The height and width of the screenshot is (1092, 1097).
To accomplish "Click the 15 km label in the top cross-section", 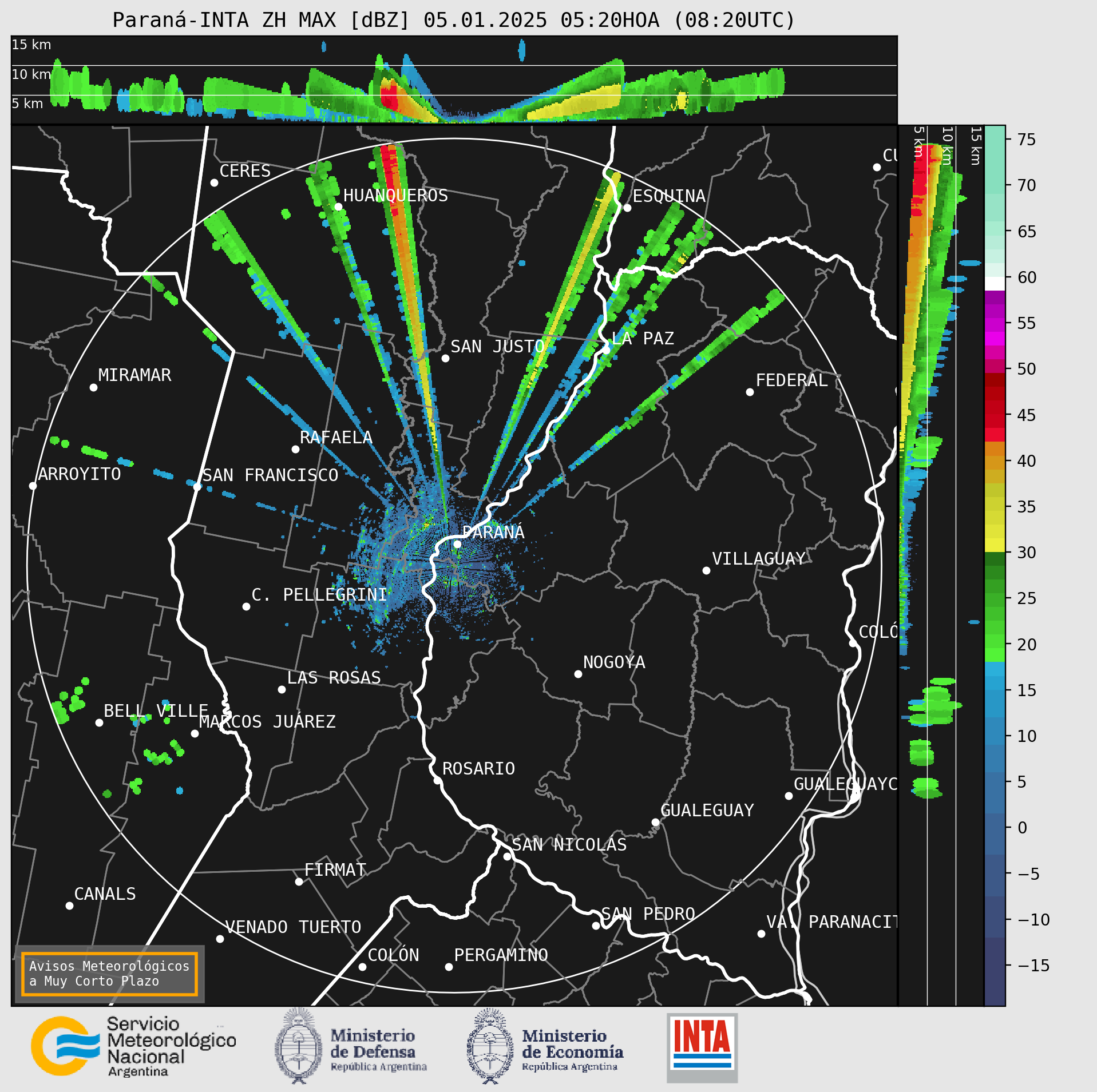I will tap(31, 45).
